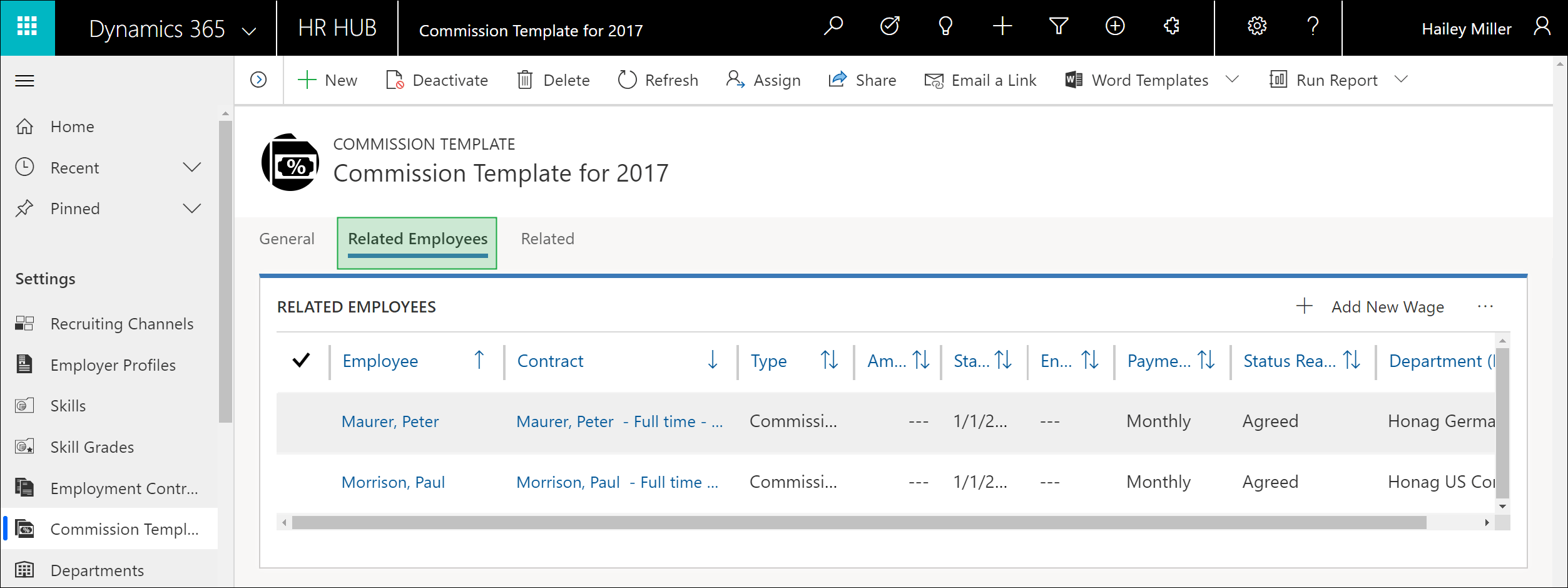Select the Related Employees tab
Image resolution: width=1568 pixels, height=588 pixels.
(x=417, y=244)
